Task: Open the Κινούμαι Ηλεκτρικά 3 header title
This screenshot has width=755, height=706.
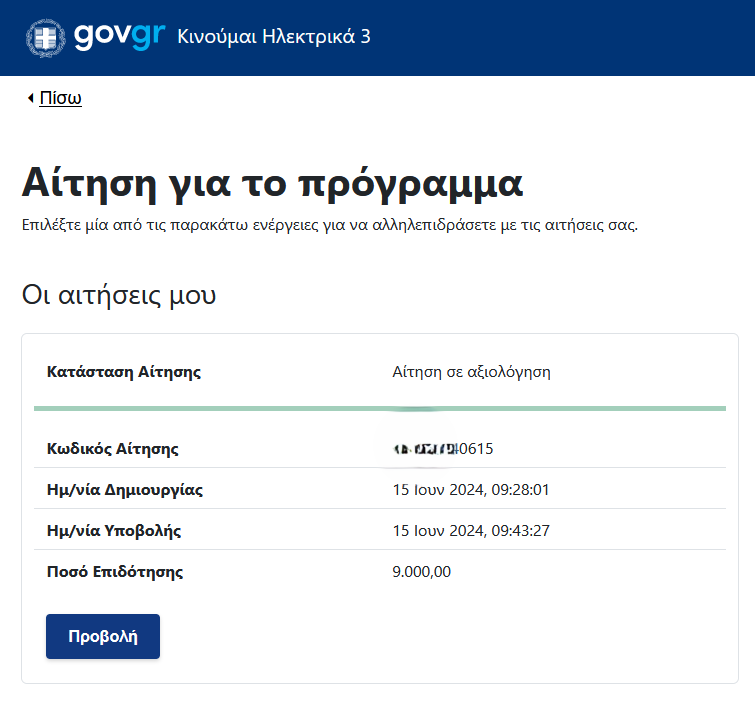Action: coord(273,37)
